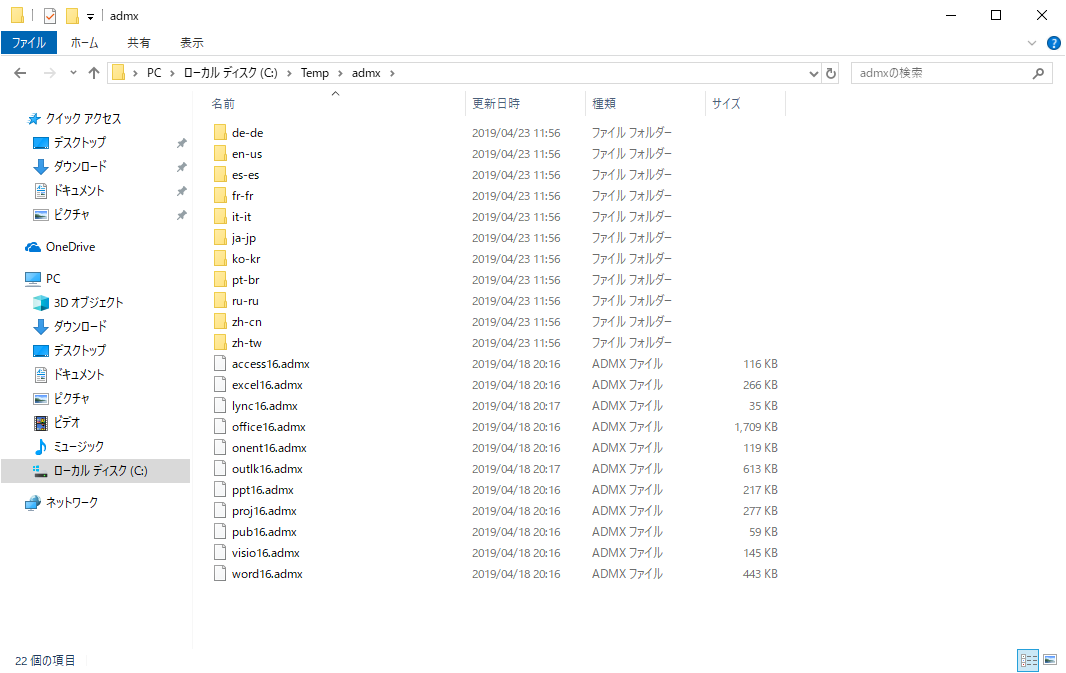Open the recent locations dropdown arrow
Image resolution: width=1066 pixels, height=673 pixels.
click(73, 73)
